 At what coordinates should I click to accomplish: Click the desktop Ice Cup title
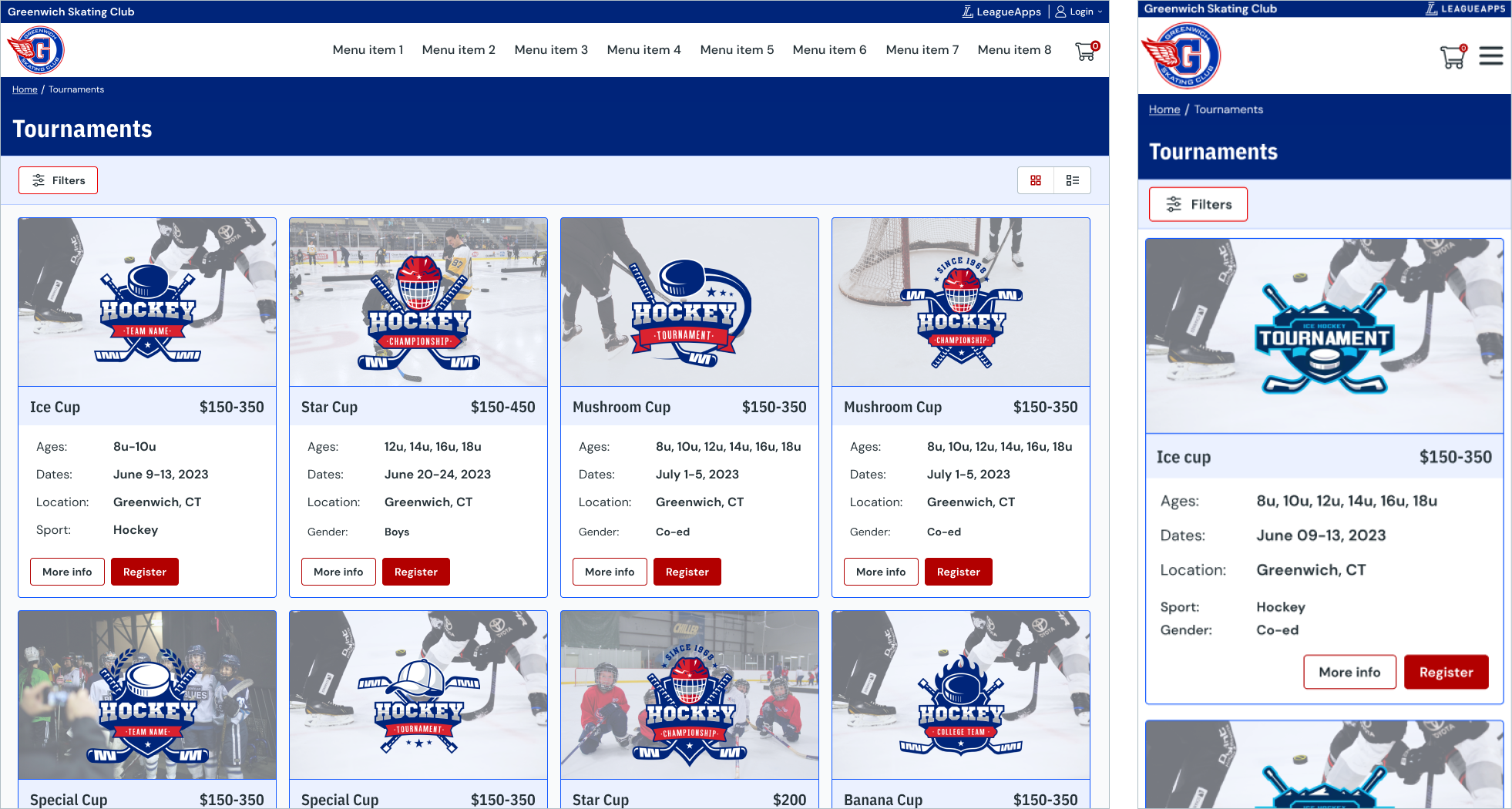pos(55,407)
